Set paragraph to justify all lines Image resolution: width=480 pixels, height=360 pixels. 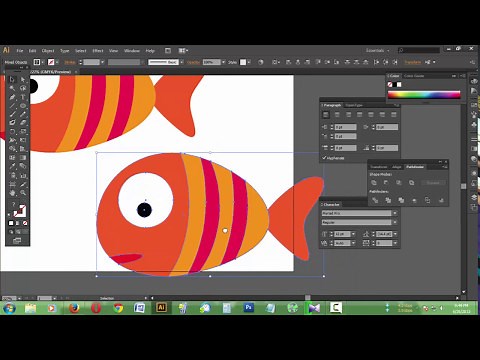coord(394,115)
